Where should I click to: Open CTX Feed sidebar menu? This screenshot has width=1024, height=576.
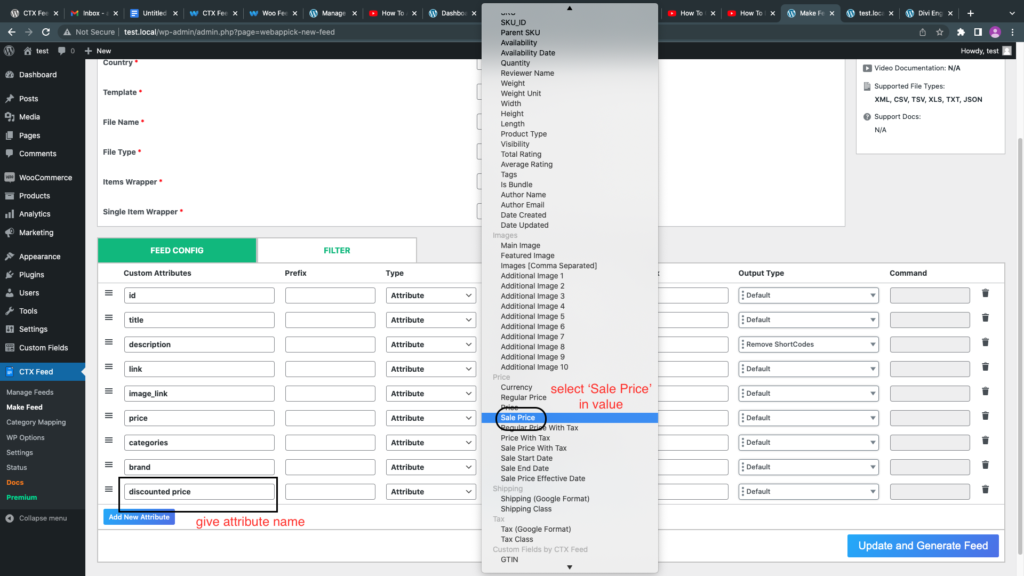coord(36,372)
